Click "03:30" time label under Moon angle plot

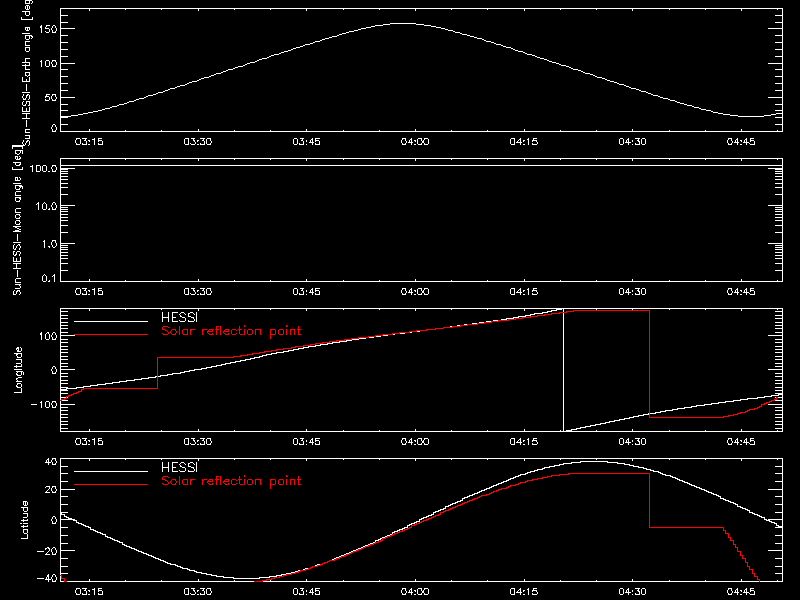coord(197,292)
